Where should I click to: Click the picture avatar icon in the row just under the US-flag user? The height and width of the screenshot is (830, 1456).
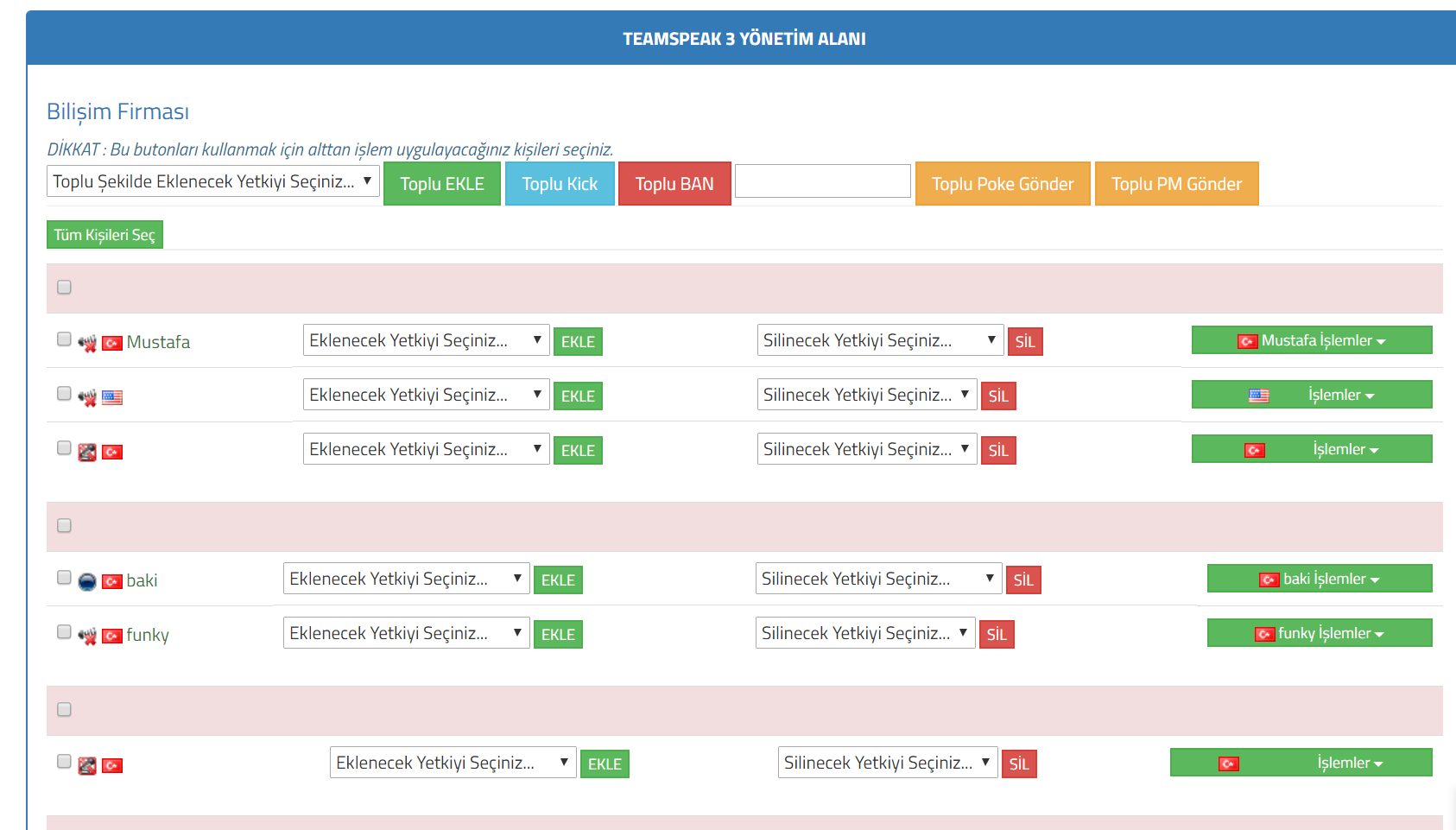pyautogui.click(x=87, y=453)
